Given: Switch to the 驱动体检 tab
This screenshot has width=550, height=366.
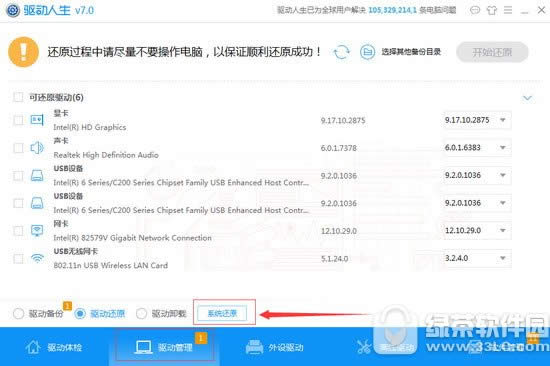Looking at the screenshot, I should [x=54, y=347].
